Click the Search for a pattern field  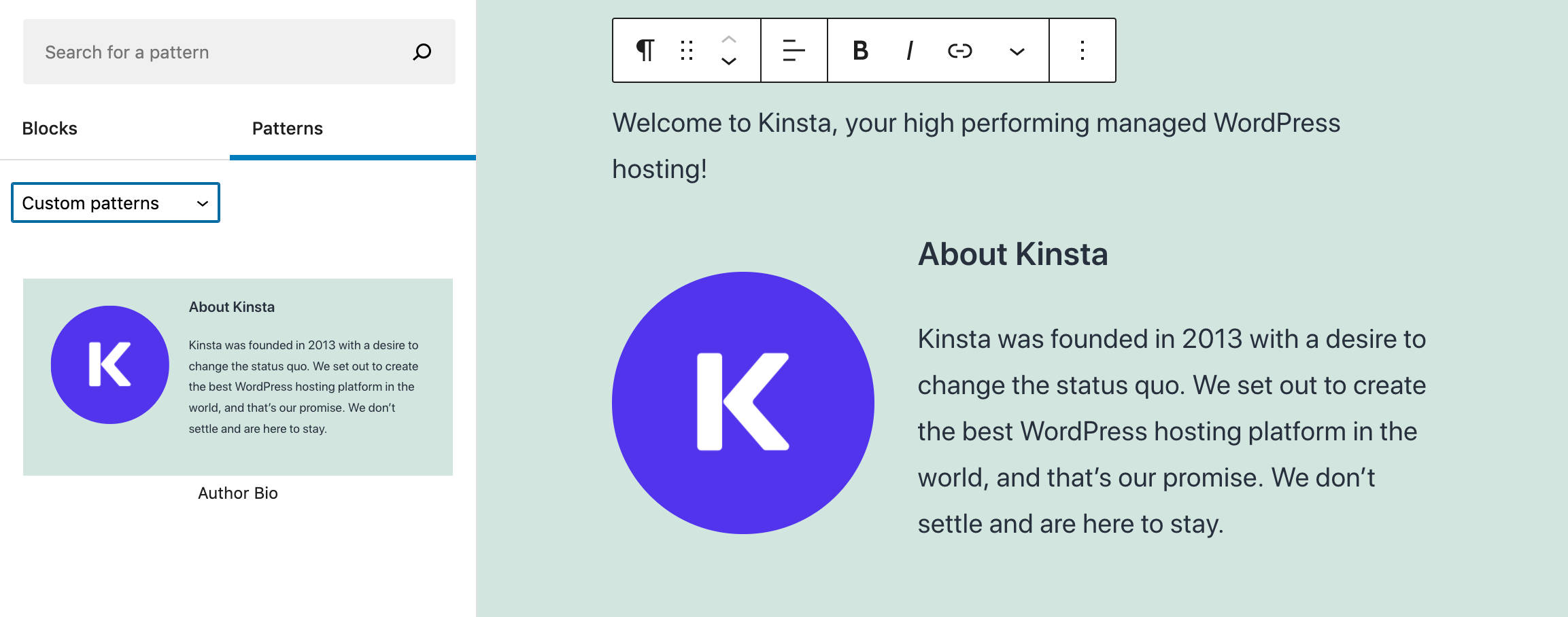(218, 52)
